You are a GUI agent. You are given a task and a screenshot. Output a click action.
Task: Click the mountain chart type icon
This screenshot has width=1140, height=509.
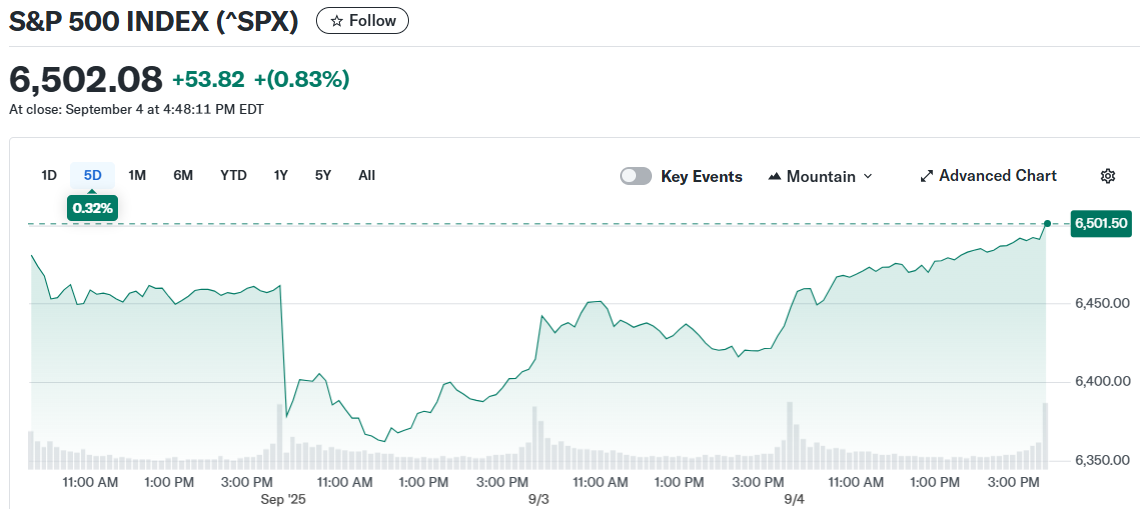[x=774, y=176]
